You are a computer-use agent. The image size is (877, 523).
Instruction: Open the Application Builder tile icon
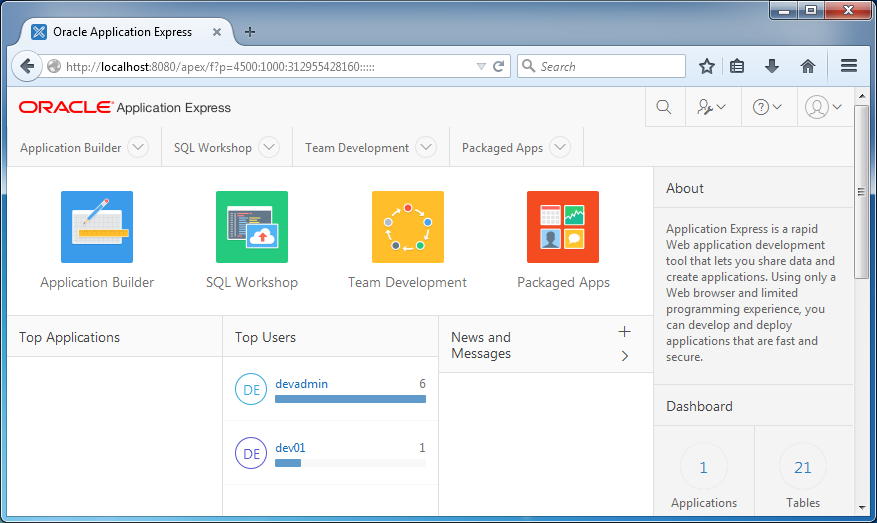tap(97, 227)
